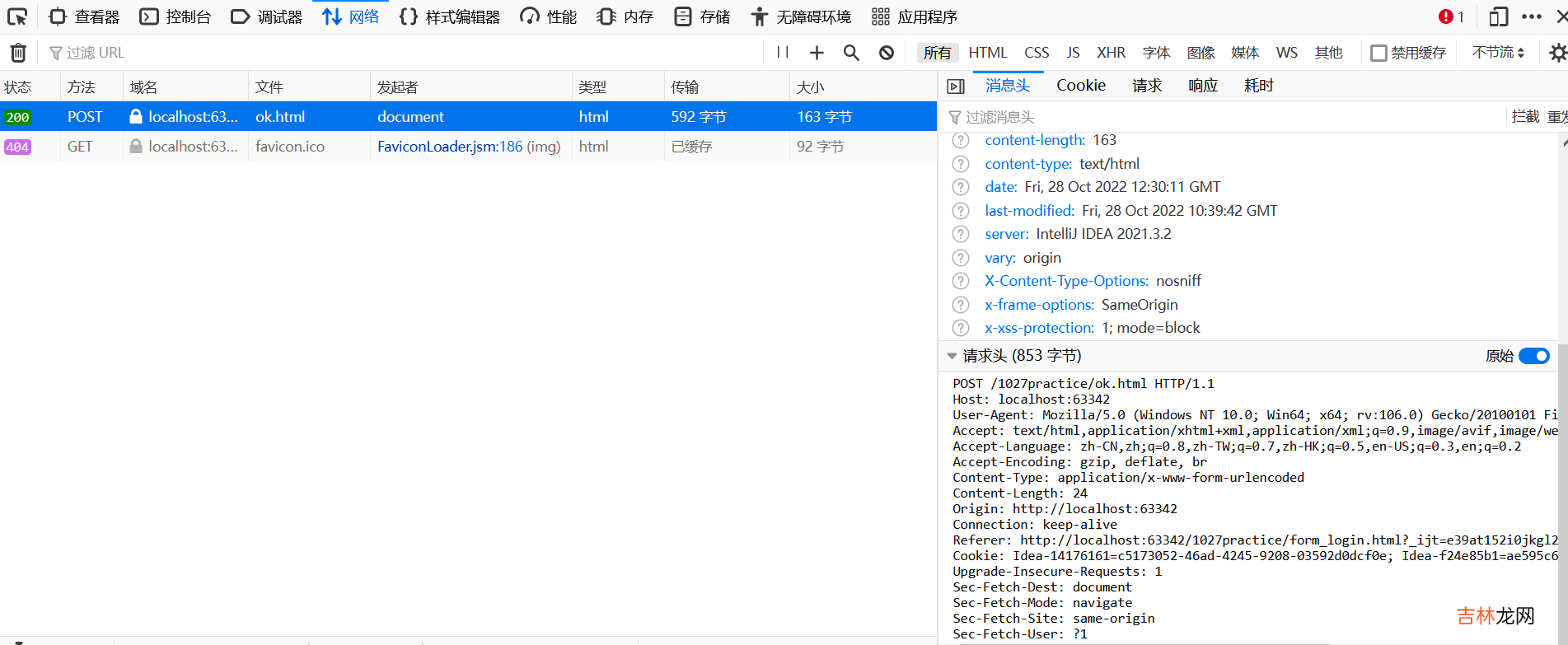Activate the element picker icon
The image size is (1568, 645).
point(17,16)
